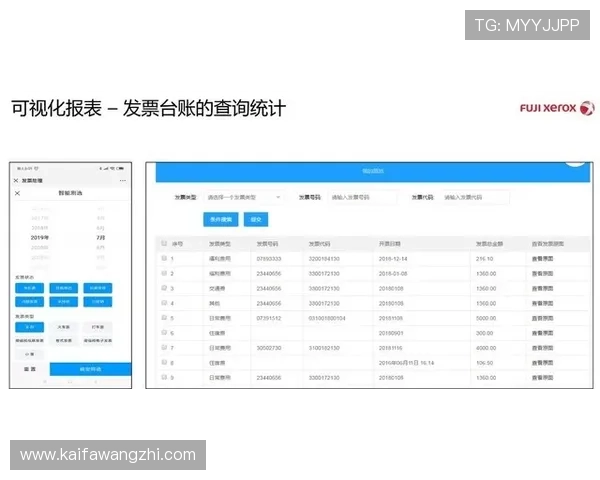
Task: Open 查看原图 link for row 2
Action: 543,274
